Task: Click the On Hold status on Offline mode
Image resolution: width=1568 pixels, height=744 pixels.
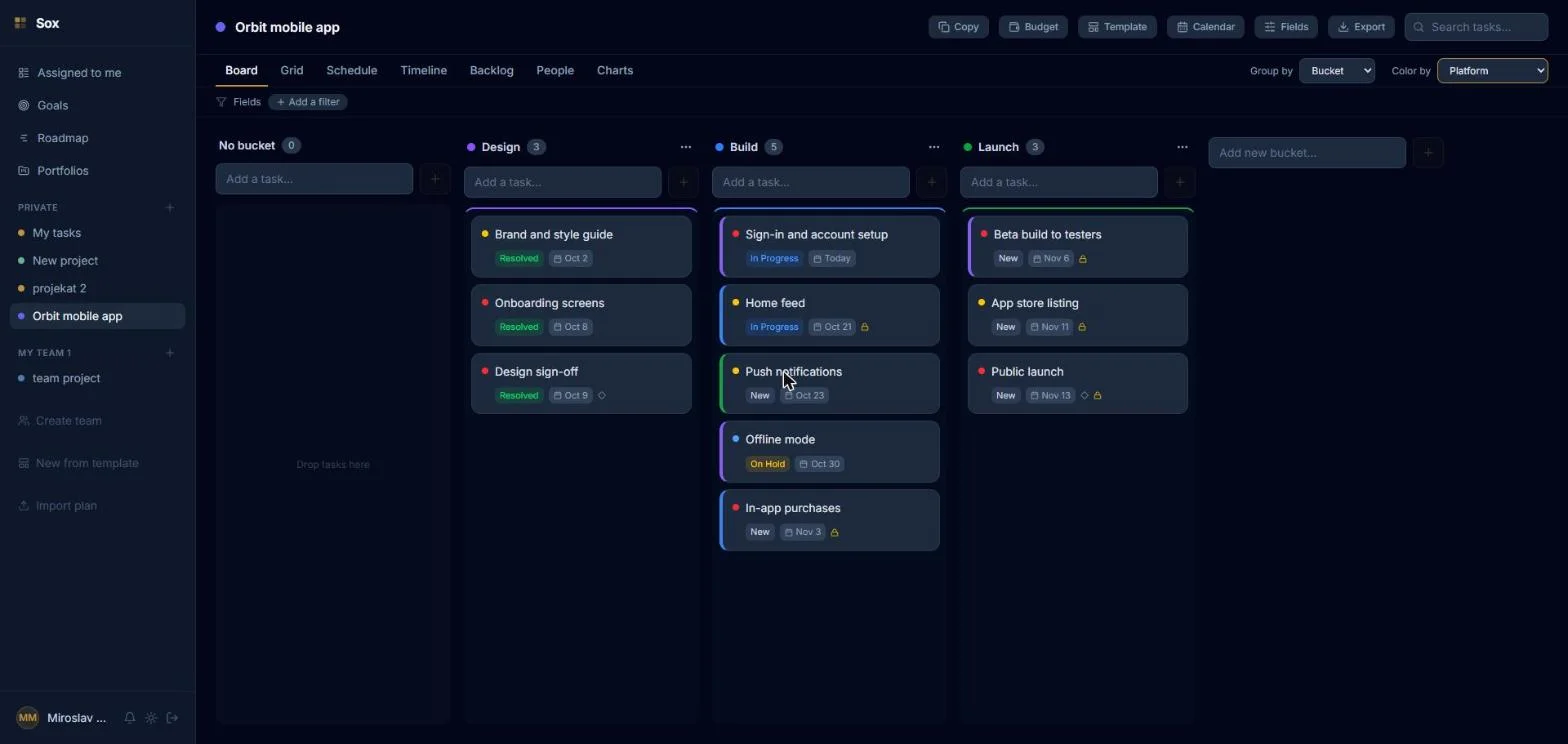Action: (767, 464)
